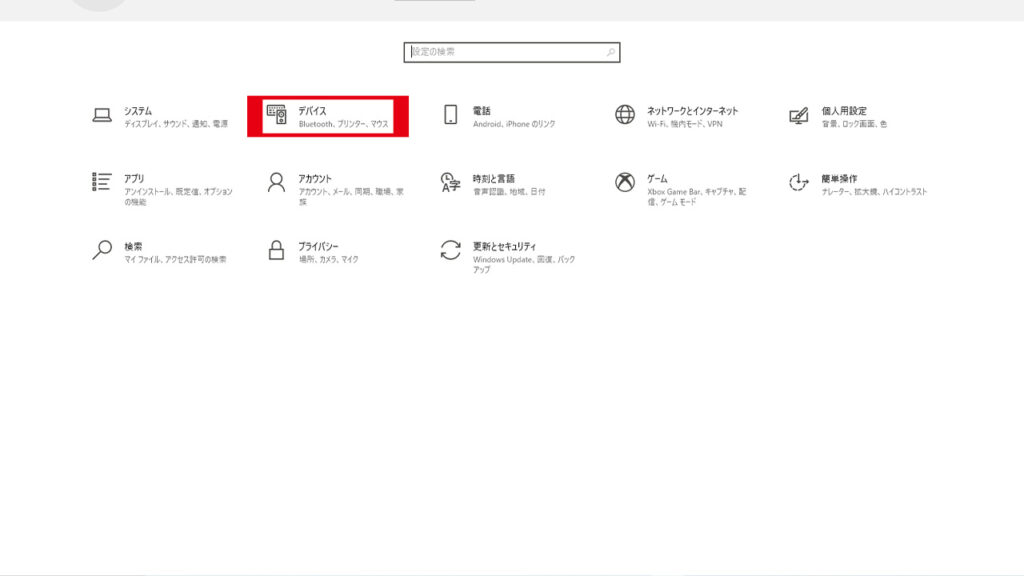Open the システム settings title
The height and width of the screenshot is (576, 1024).
[138, 111]
